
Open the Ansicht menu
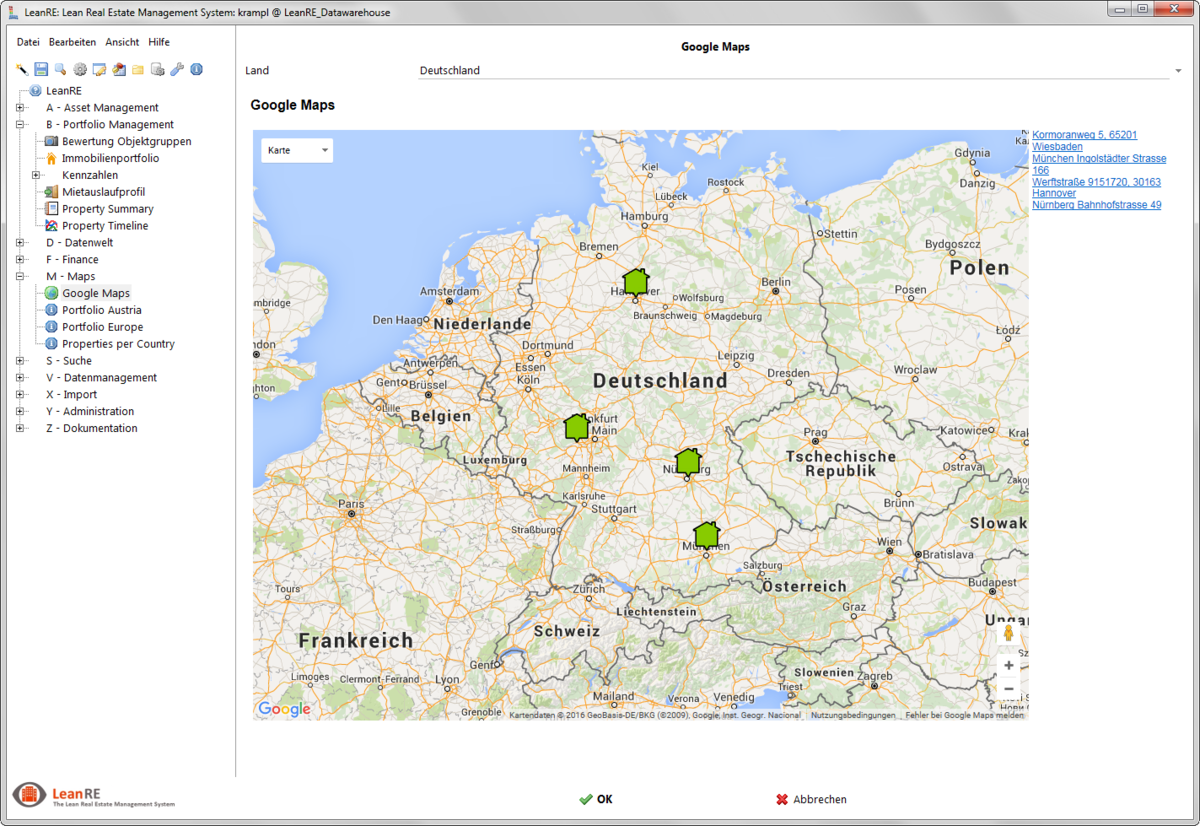pyautogui.click(x=122, y=42)
